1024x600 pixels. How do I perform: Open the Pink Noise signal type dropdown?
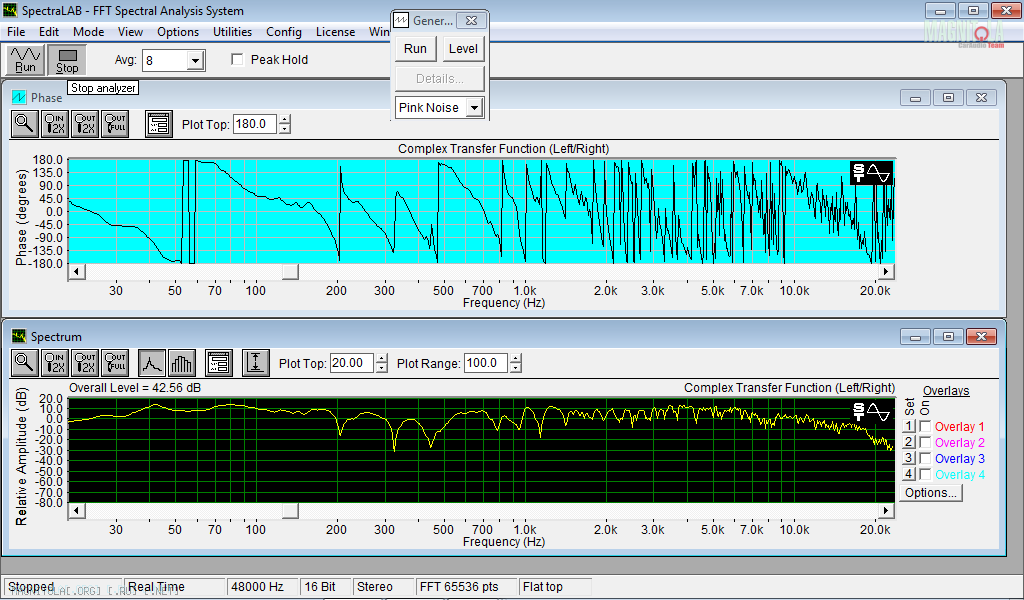[x=475, y=108]
